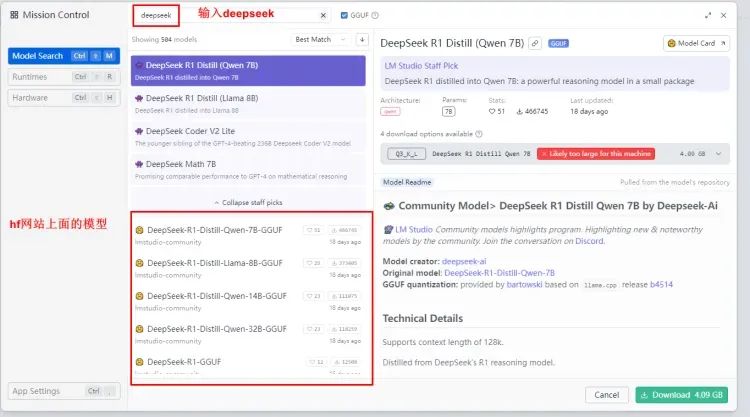Click the 'Likely too large for this machine' warning
This screenshot has height=417, width=750.
point(596,154)
